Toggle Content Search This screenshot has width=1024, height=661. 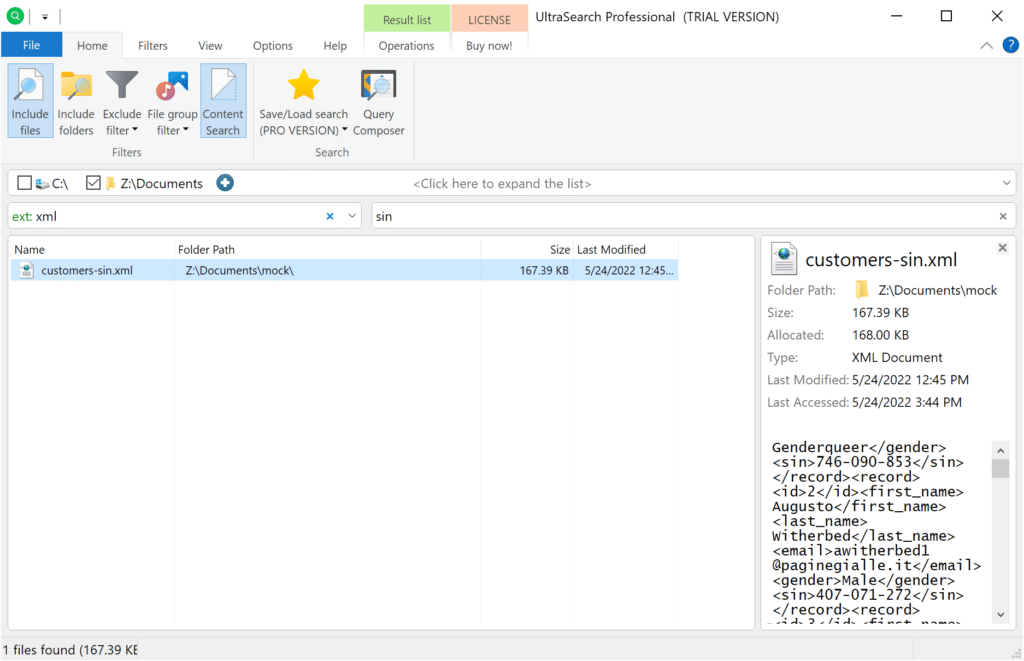click(223, 101)
